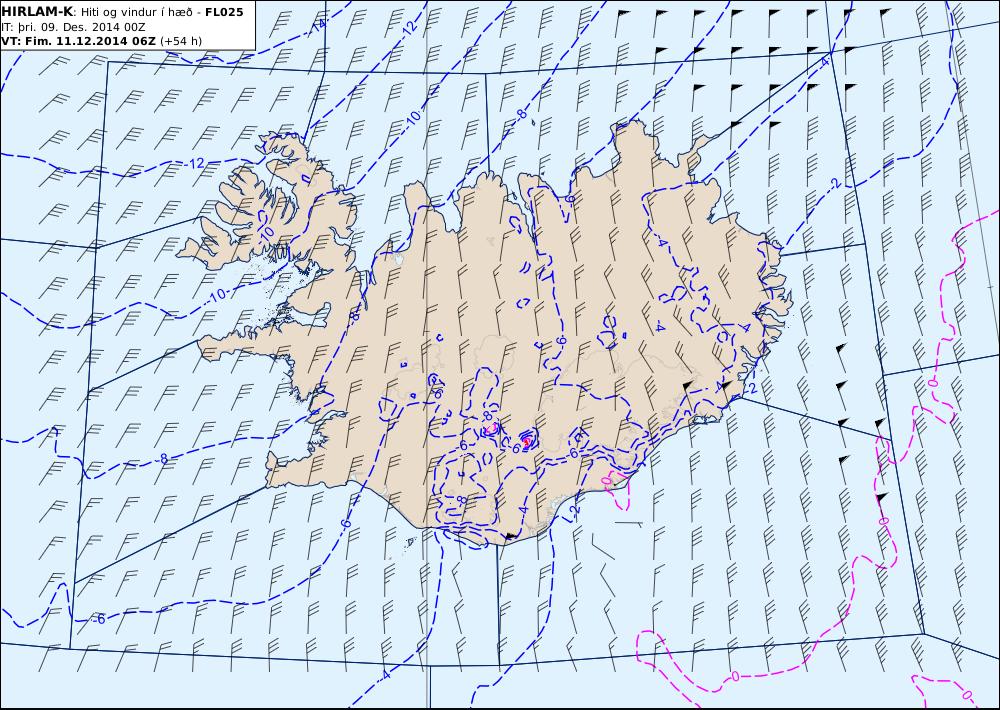Click the "-4" label at the bottom edge
Viewport: 1000px width, 710px height.
coord(385,675)
